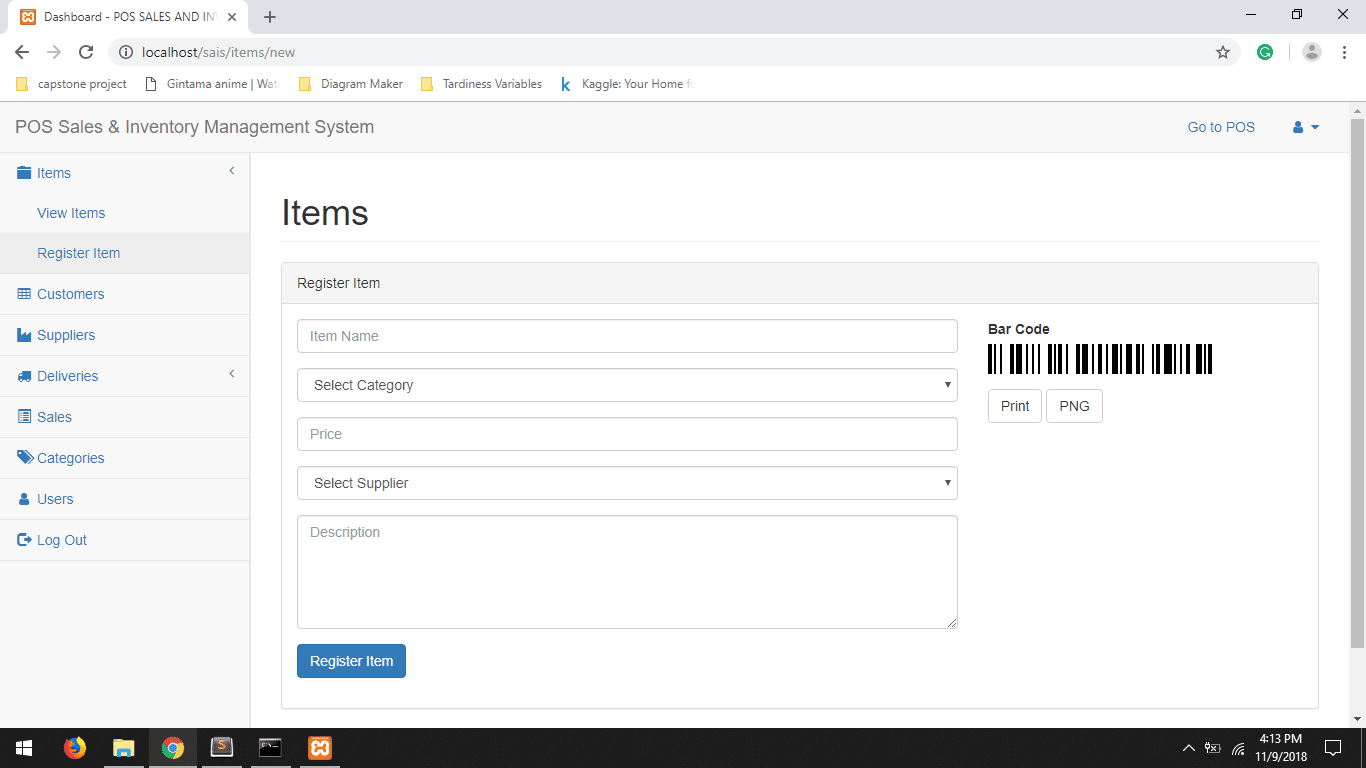
Task: Open the Select Supplier dropdown
Action: [627, 483]
